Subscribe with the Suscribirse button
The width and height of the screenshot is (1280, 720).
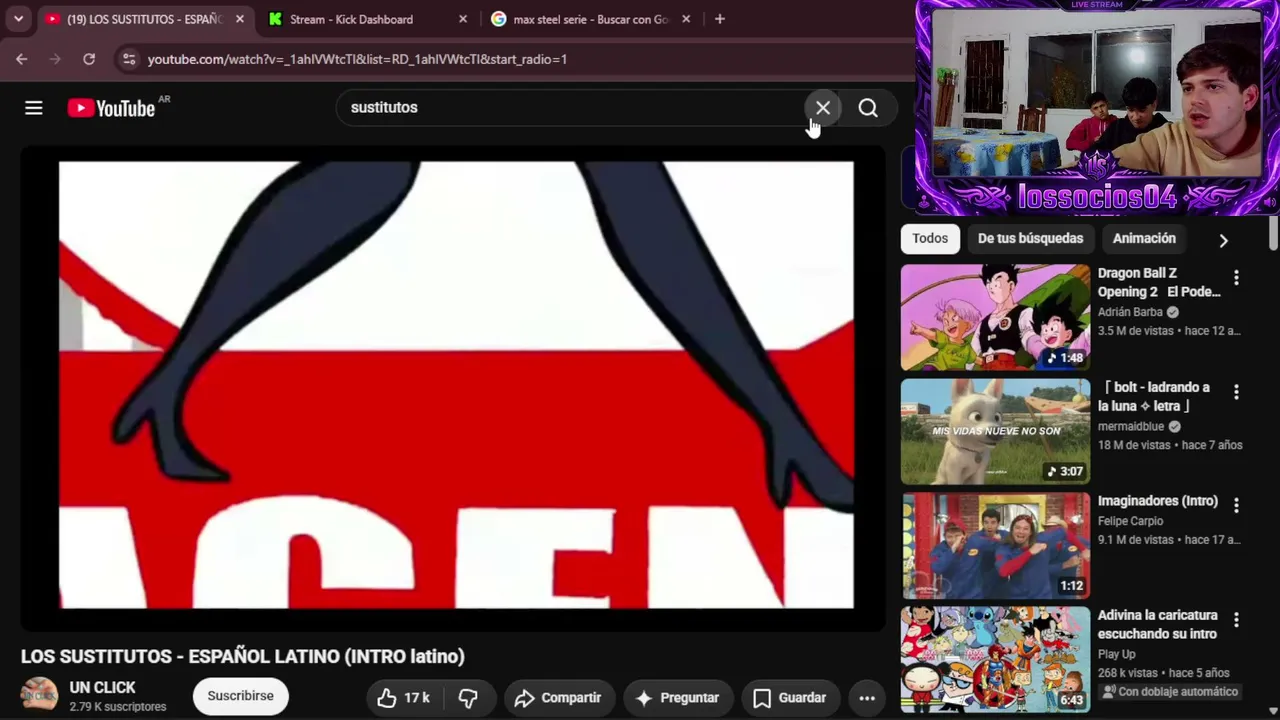point(240,696)
